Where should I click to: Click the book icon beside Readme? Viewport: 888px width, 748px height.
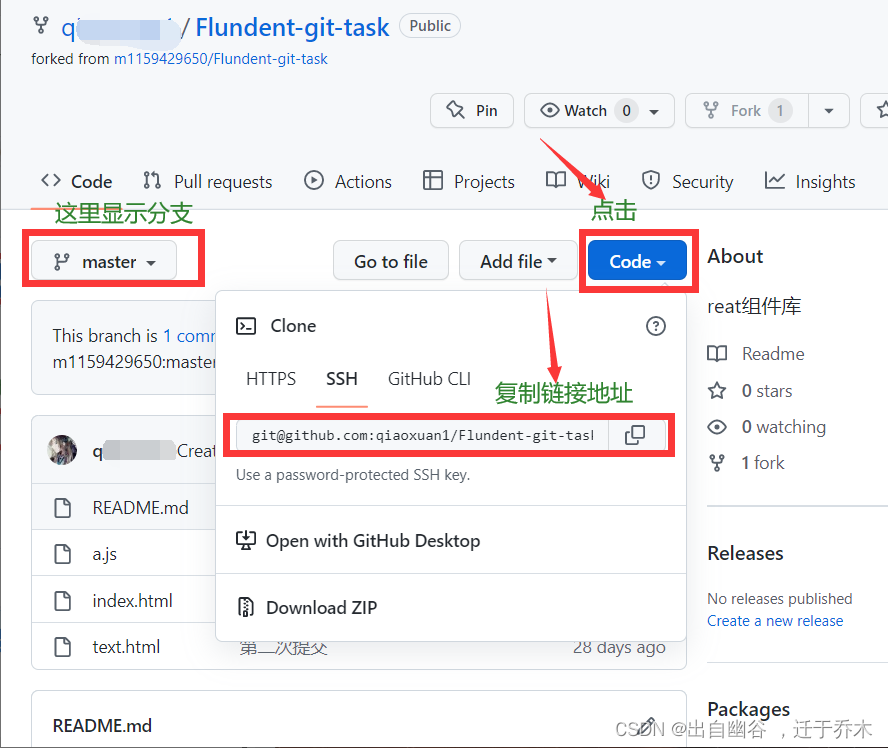coord(717,354)
